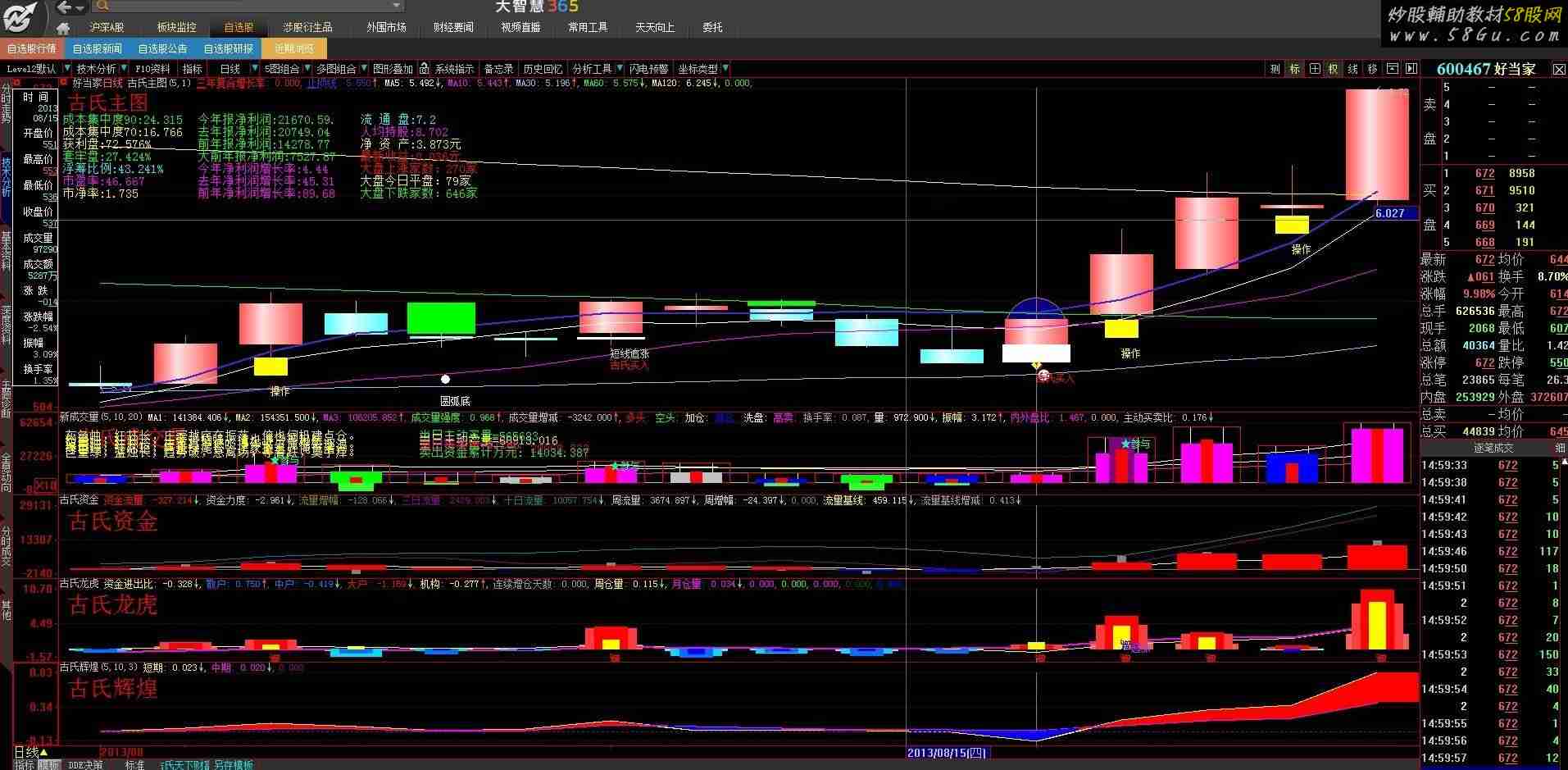Open 常用工具 section

pos(588,28)
